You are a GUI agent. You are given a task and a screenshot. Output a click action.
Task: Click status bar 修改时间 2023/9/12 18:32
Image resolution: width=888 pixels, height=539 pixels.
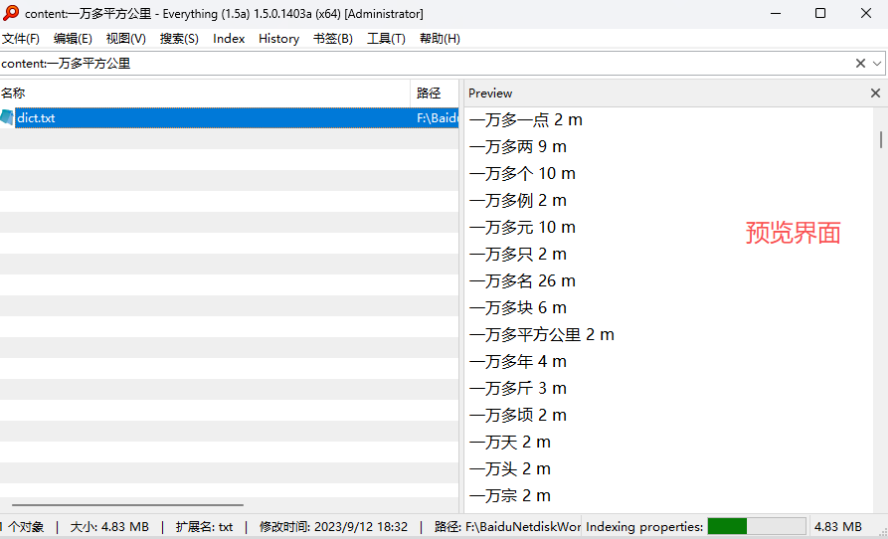[x=334, y=527]
